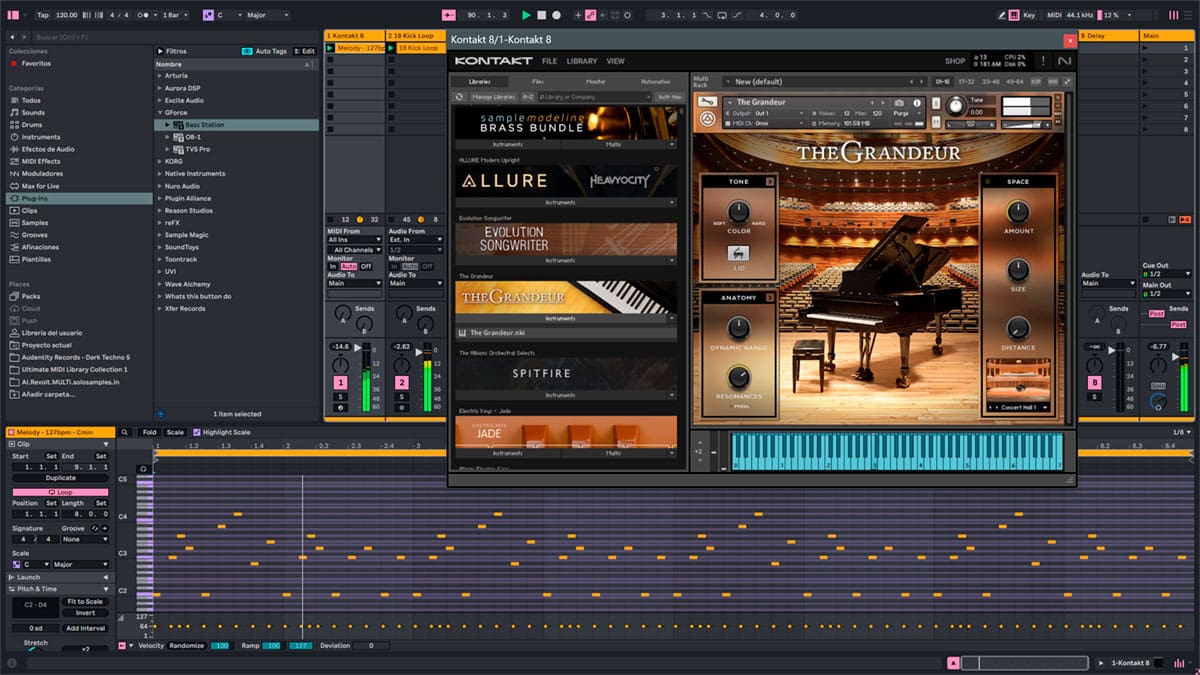Open MIDI Effects category
1200x675 pixels.
(40, 161)
